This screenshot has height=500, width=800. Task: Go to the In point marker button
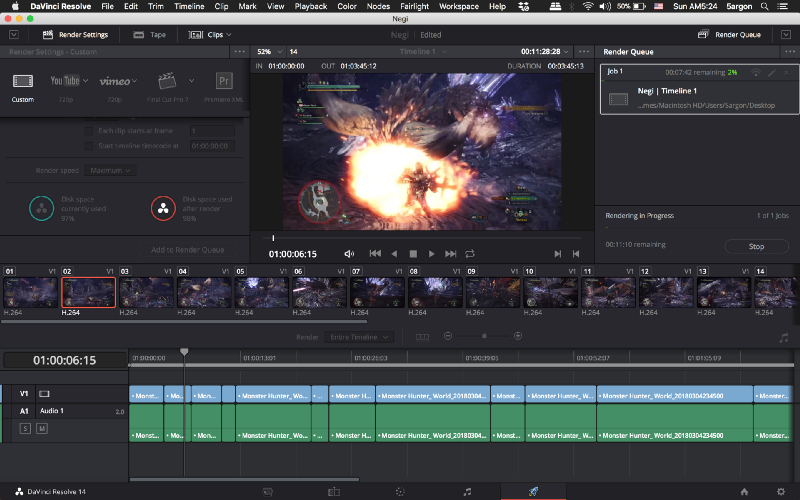click(576, 254)
